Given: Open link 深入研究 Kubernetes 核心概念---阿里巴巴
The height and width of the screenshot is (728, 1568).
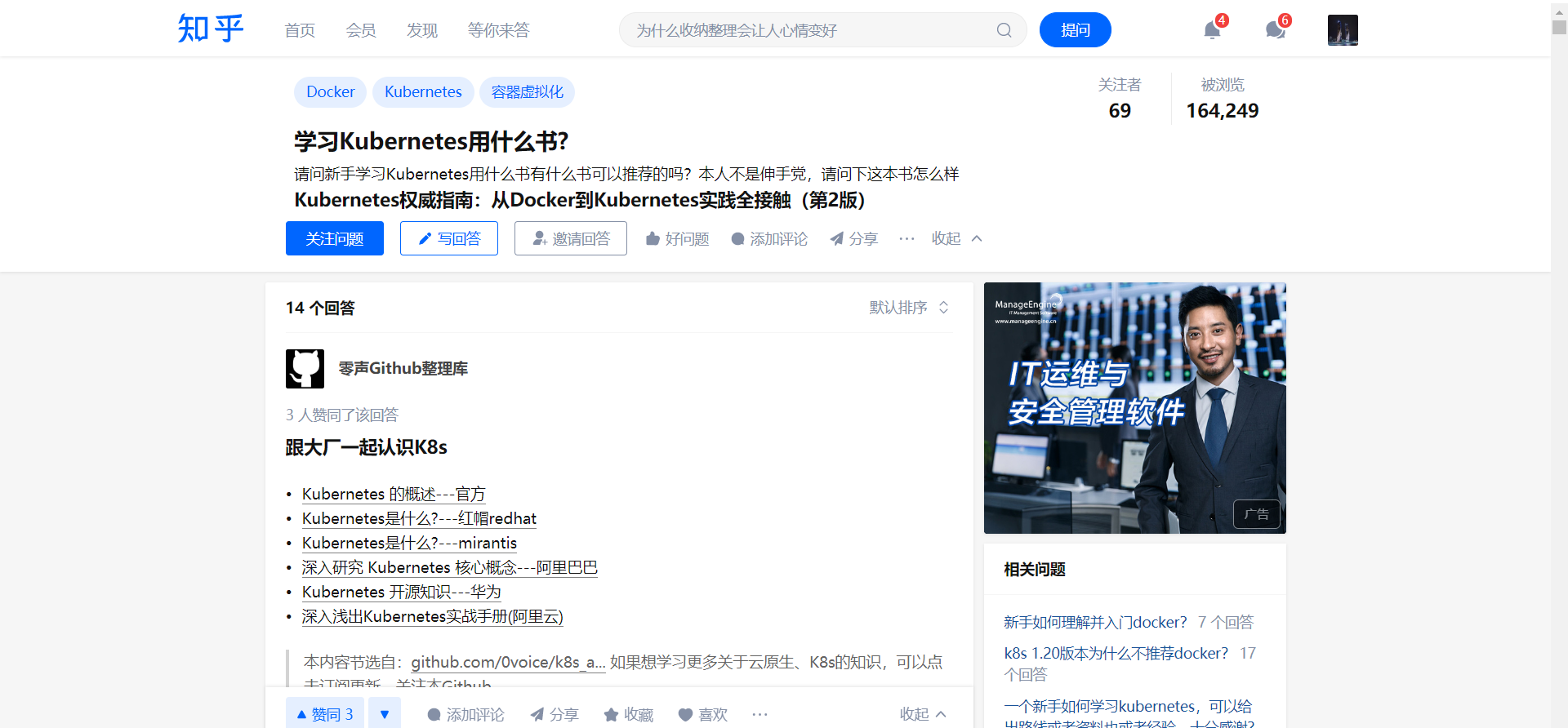Looking at the screenshot, I should [x=450, y=568].
